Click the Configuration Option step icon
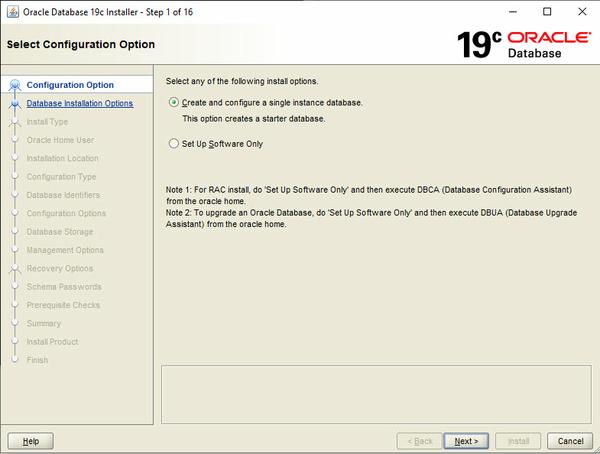 click(x=14, y=85)
